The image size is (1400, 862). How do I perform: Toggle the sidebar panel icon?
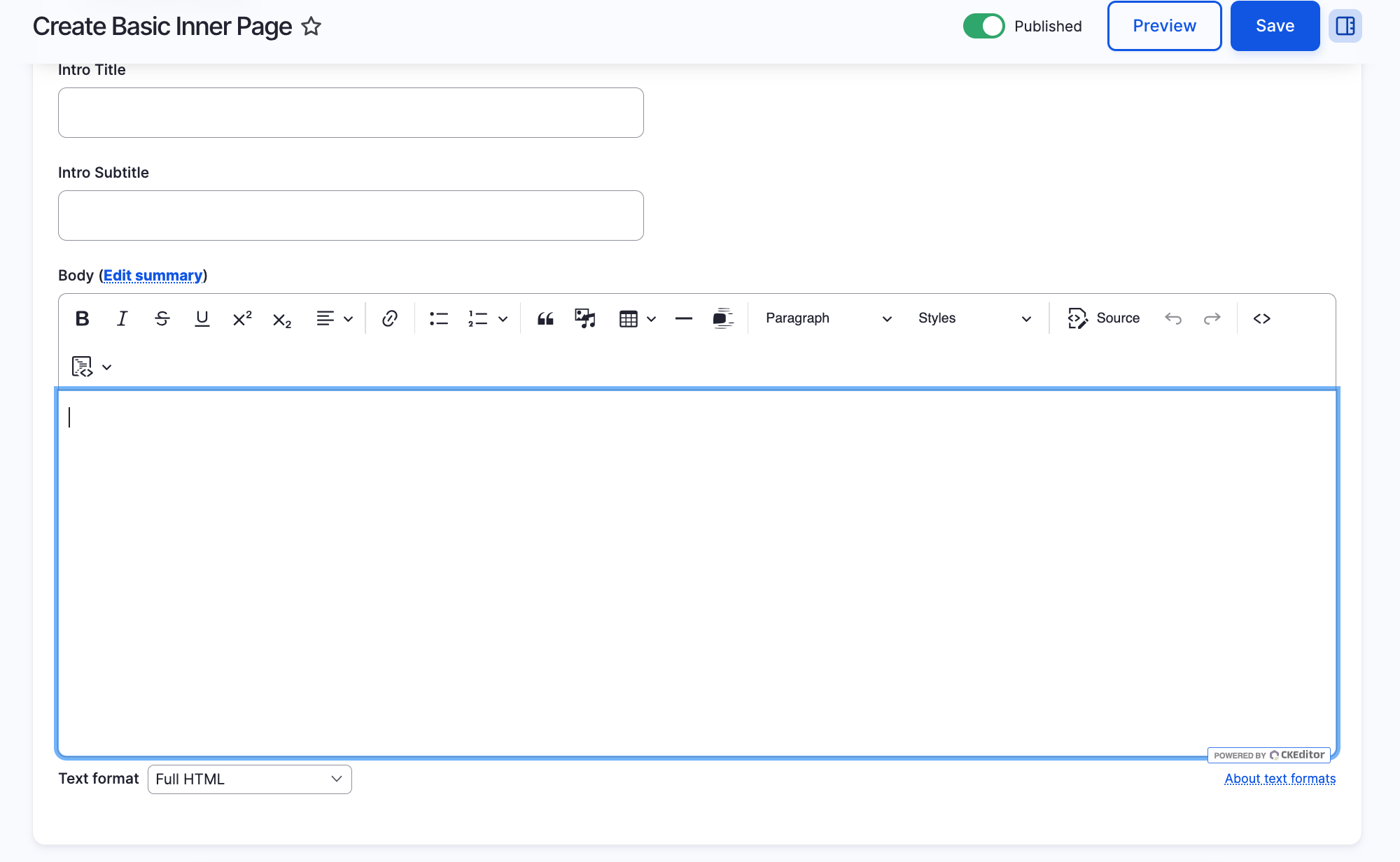[x=1345, y=26]
